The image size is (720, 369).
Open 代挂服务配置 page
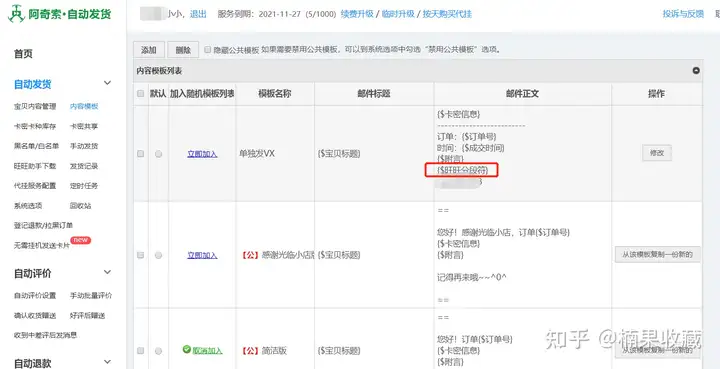[35, 186]
